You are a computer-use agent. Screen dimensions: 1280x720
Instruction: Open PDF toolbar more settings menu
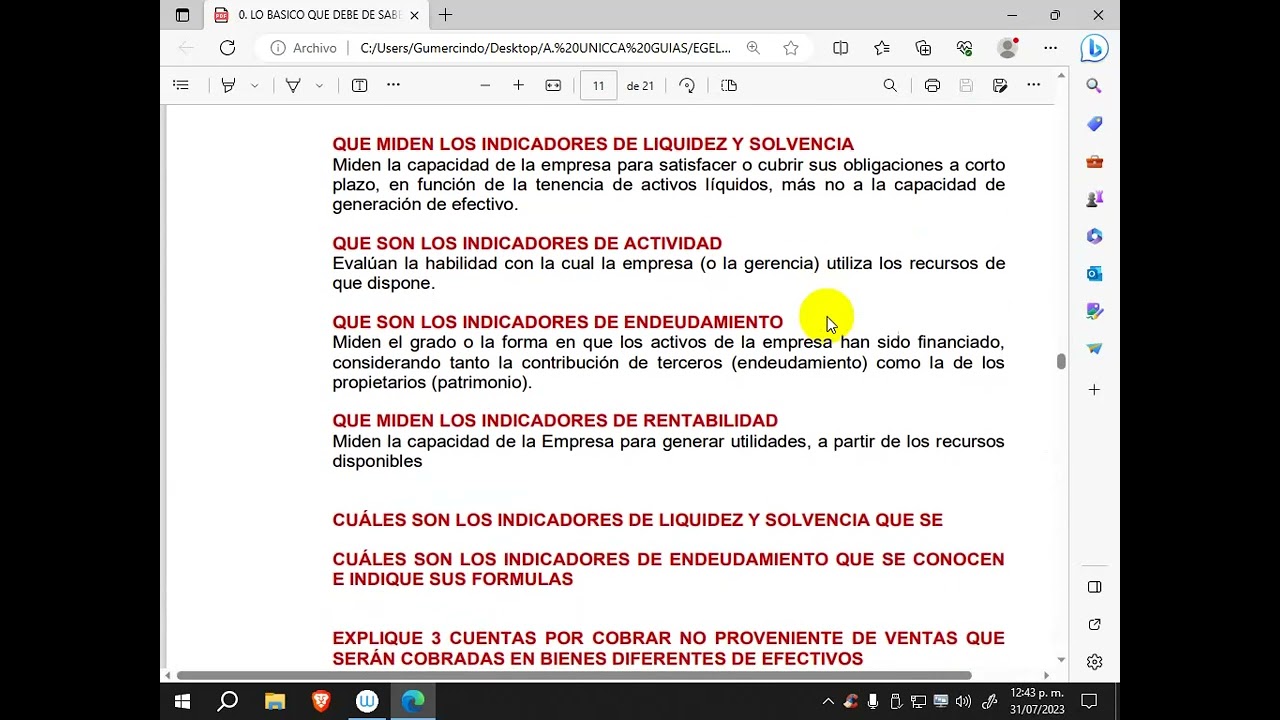(x=1034, y=85)
